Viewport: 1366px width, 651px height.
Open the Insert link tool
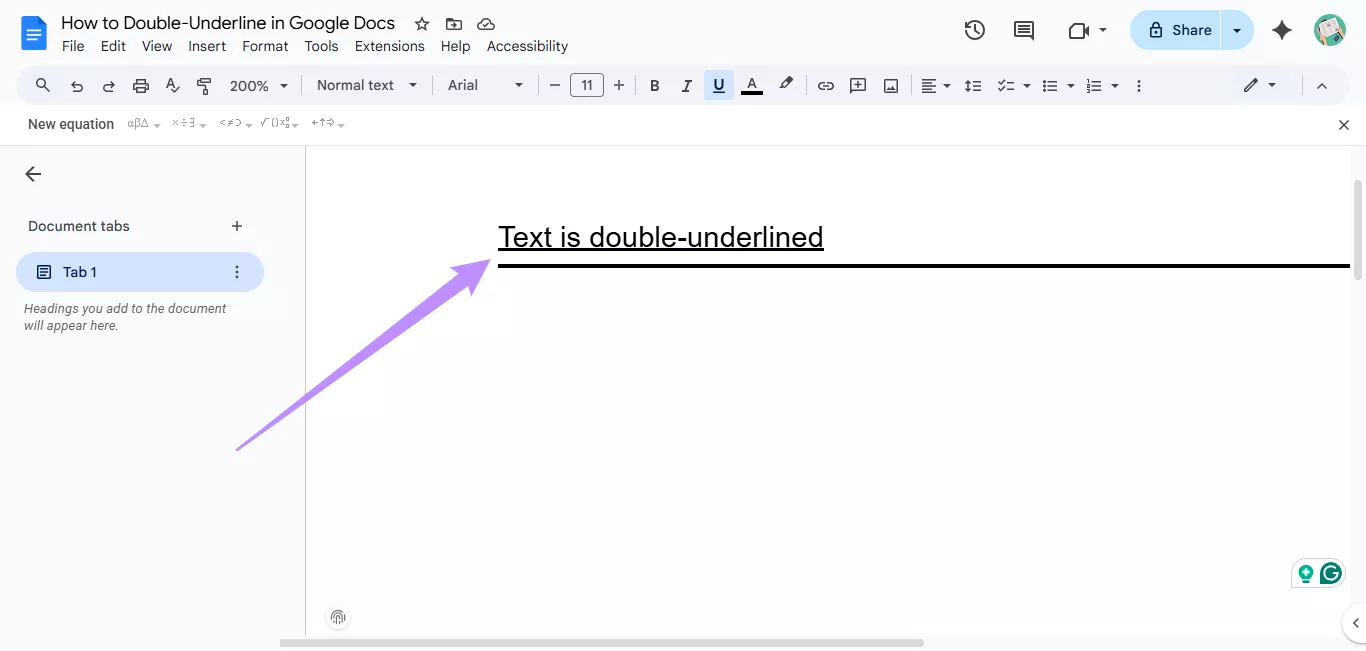click(x=826, y=85)
